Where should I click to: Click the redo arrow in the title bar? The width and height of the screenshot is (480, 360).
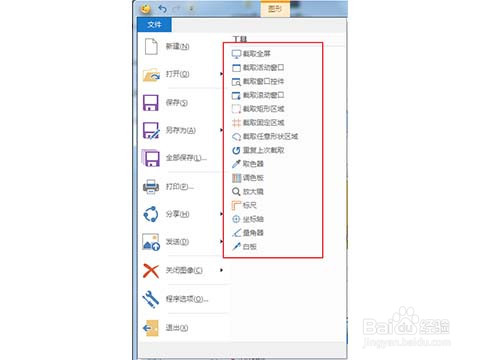[x=177, y=9]
